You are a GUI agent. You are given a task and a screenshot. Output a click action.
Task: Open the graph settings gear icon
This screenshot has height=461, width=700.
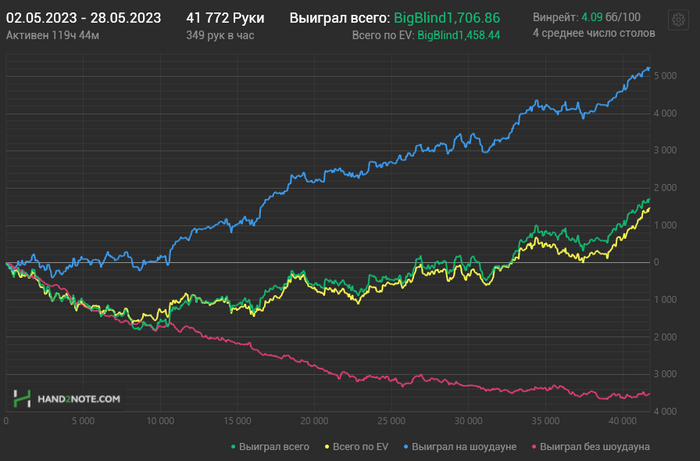[678, 20]
